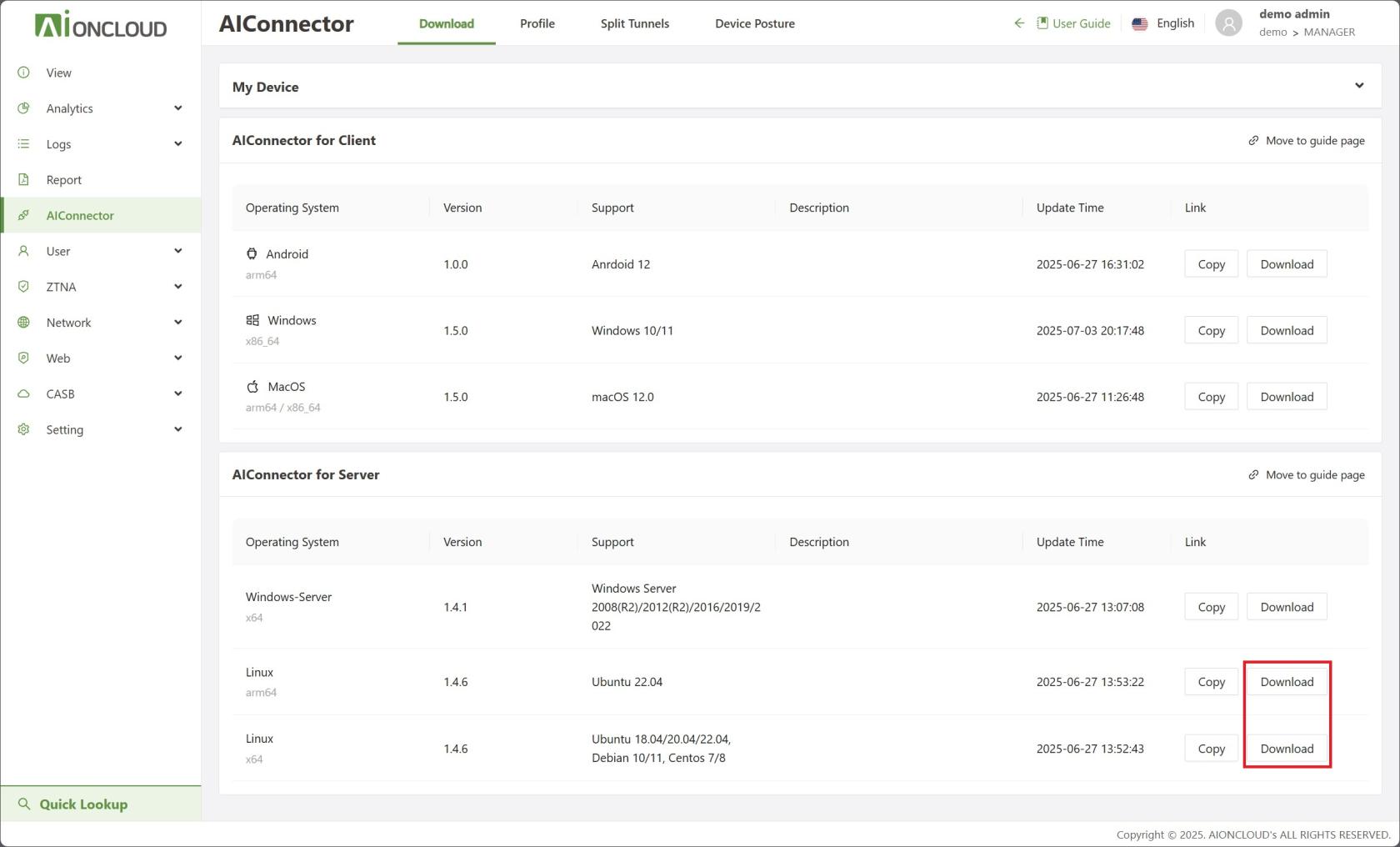Click the back arrow icon near User Guide
The image size is (1400, 847).
pyautogui.click(x=1018, y=23)
